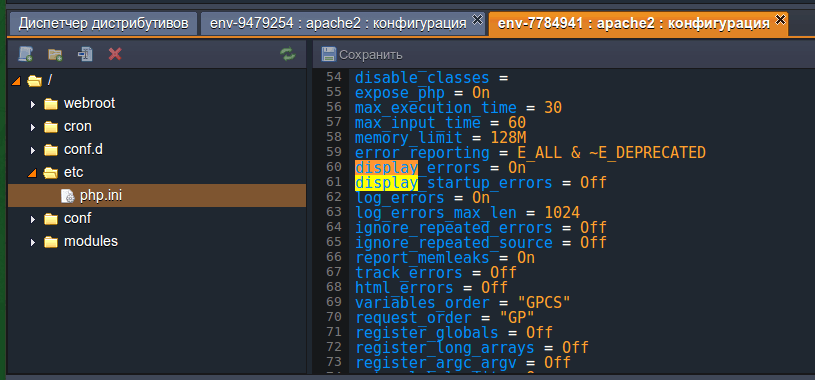Click the open etc folder icon
The image size is (815, 380).
pos(50,173)
